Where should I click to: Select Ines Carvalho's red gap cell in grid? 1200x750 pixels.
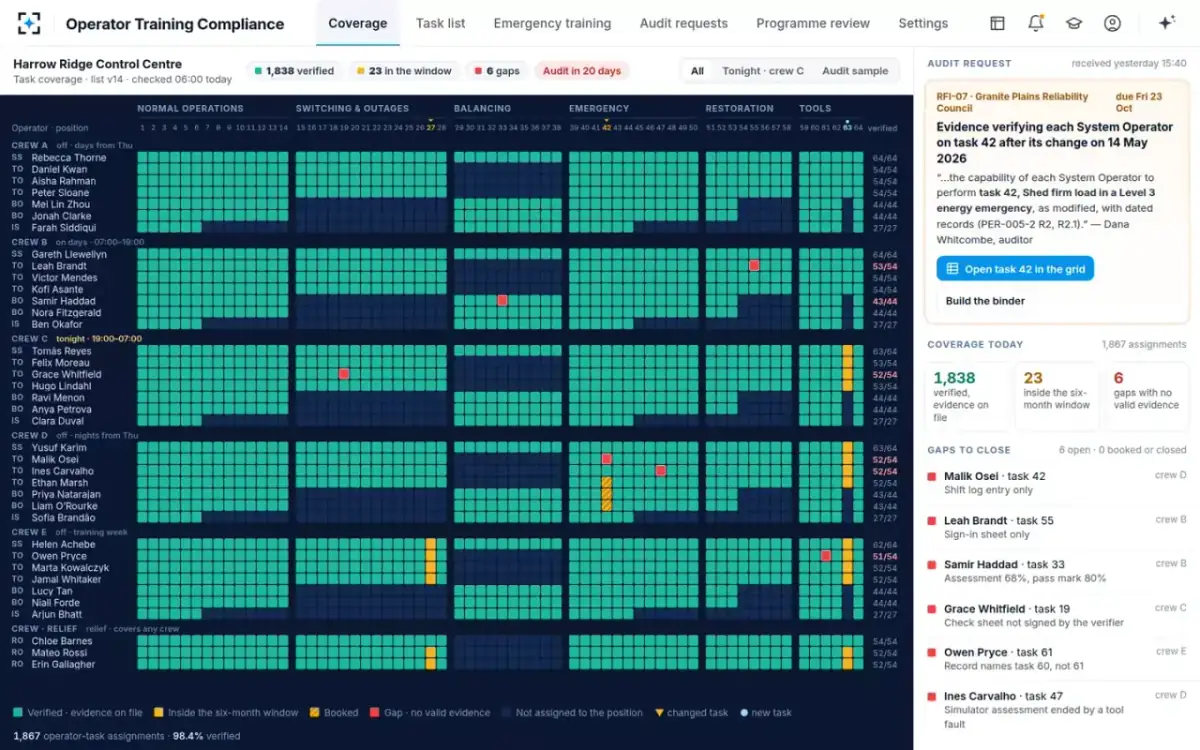(x=661, y=471)
